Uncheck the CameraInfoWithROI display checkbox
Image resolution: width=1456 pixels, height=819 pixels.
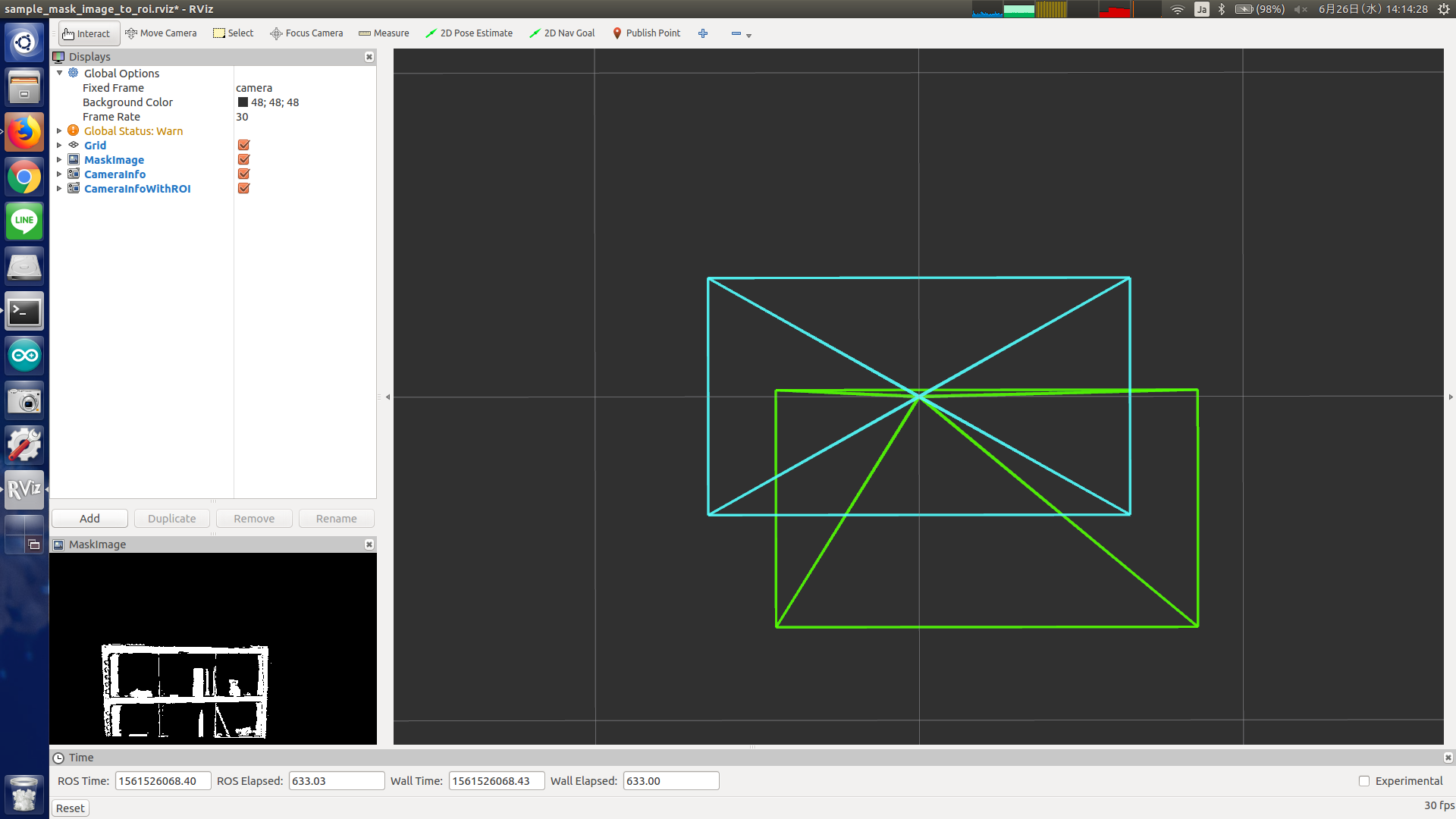[243, 189]
